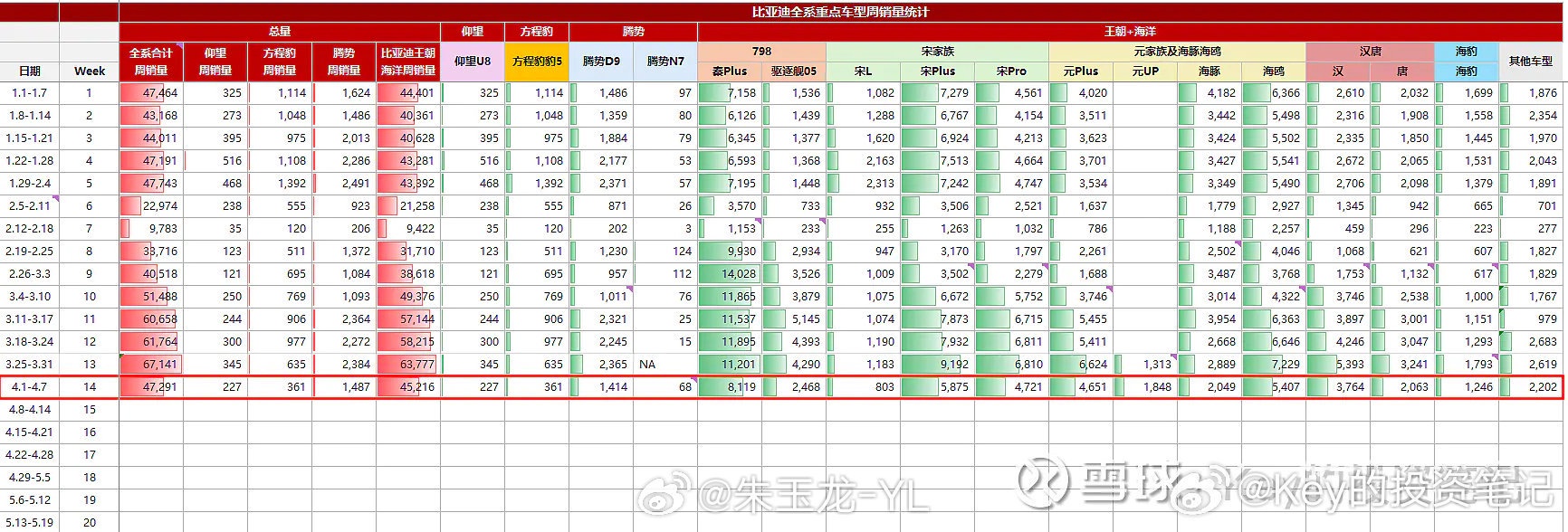Click the 其他车型 column header

click(1531, 62)
